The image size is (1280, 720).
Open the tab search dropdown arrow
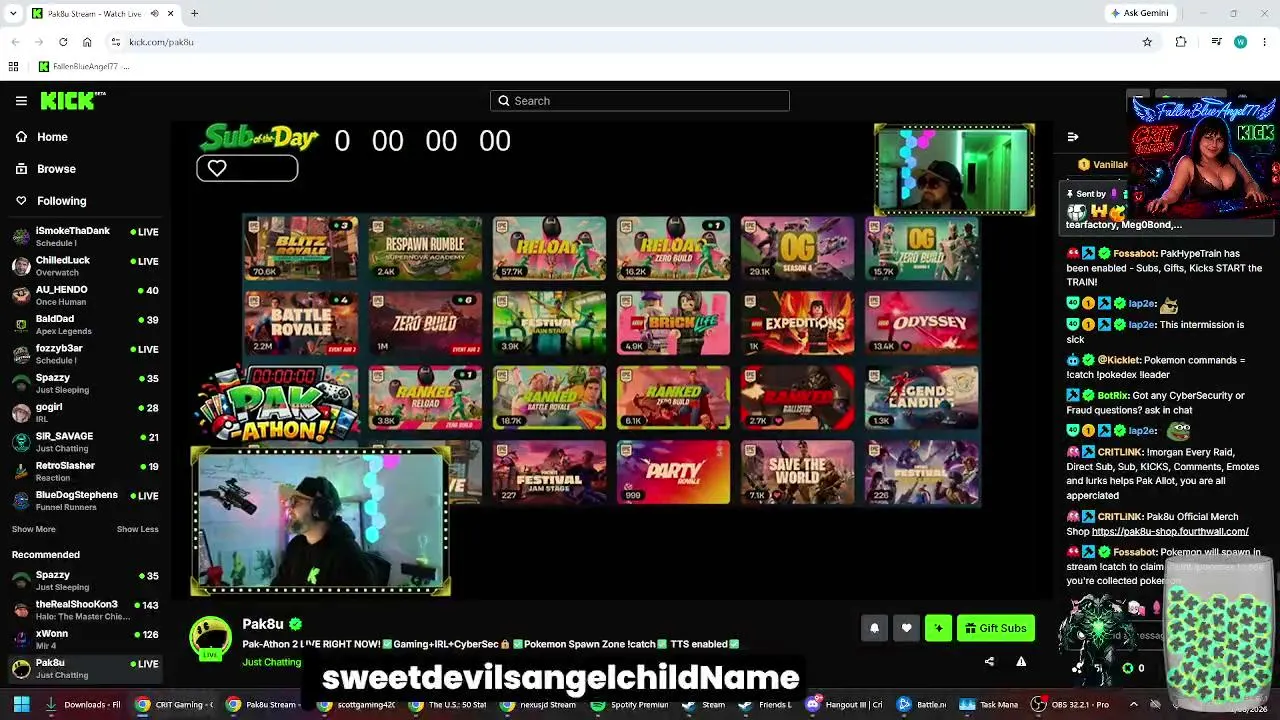coord(12,13)
